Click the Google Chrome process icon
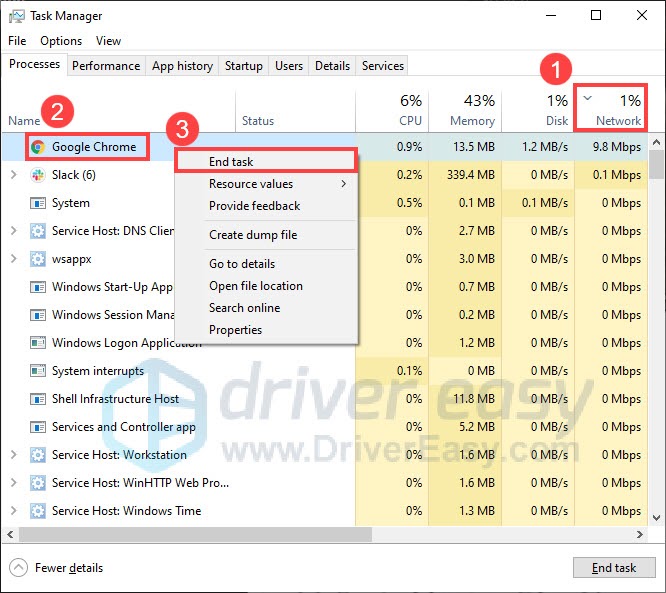 pyautogui.click(x=38, y=147)
